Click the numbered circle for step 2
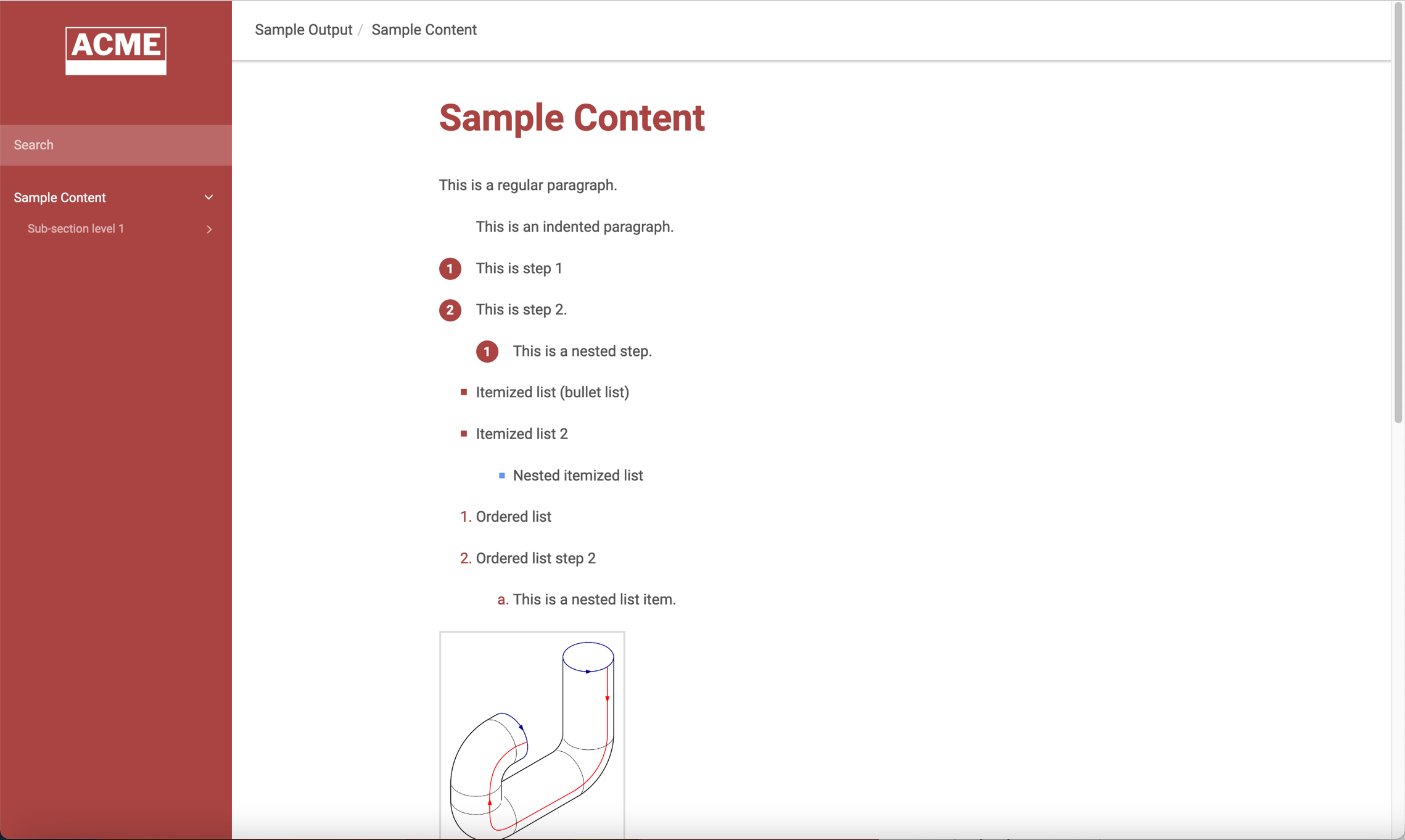The width and height of the screenshot is (1405, 840). (x=450, y=310)
